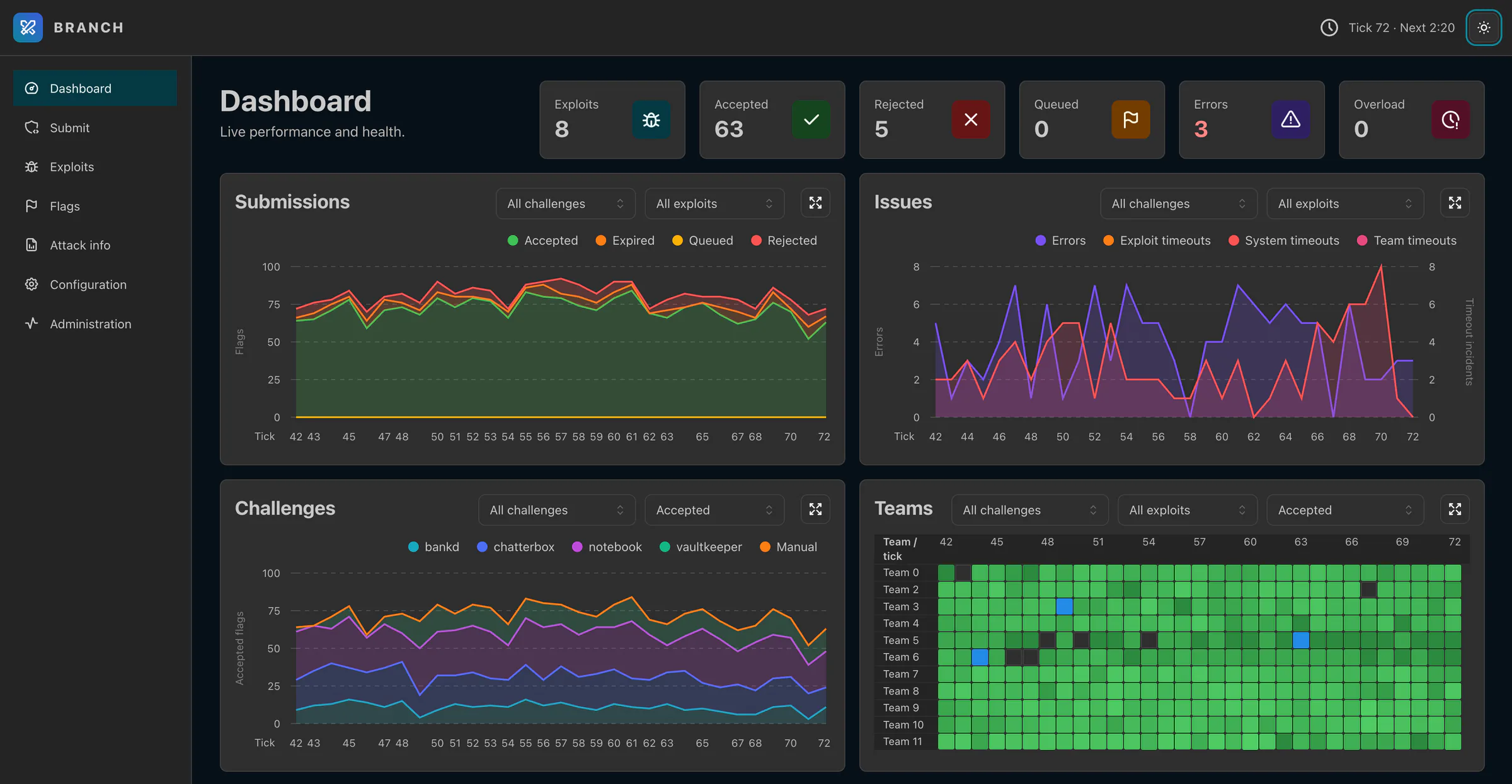This screenshot has height=784, width=1512.
Task: Click the warning triangle on Errors card
Action: pyautogui.click(x=1291, y=120)
